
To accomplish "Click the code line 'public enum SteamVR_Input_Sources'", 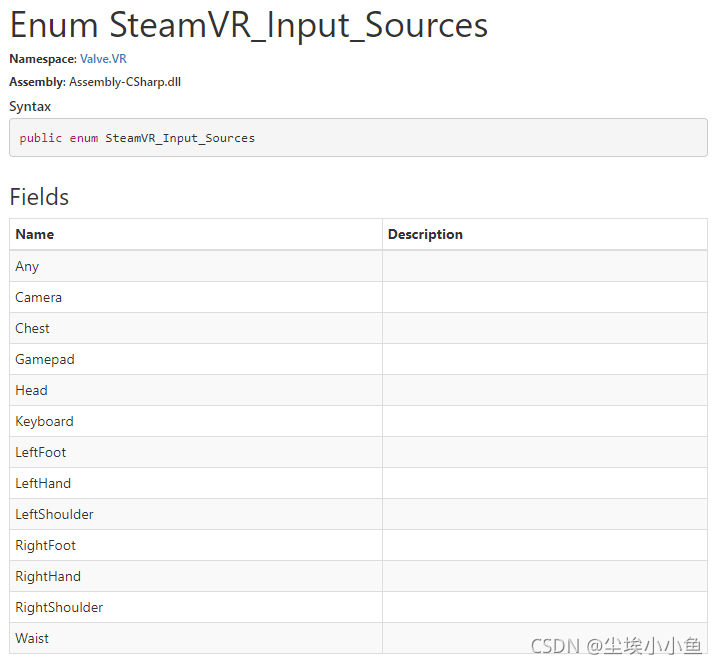I will pyautogui.click(x=137, y=138).
